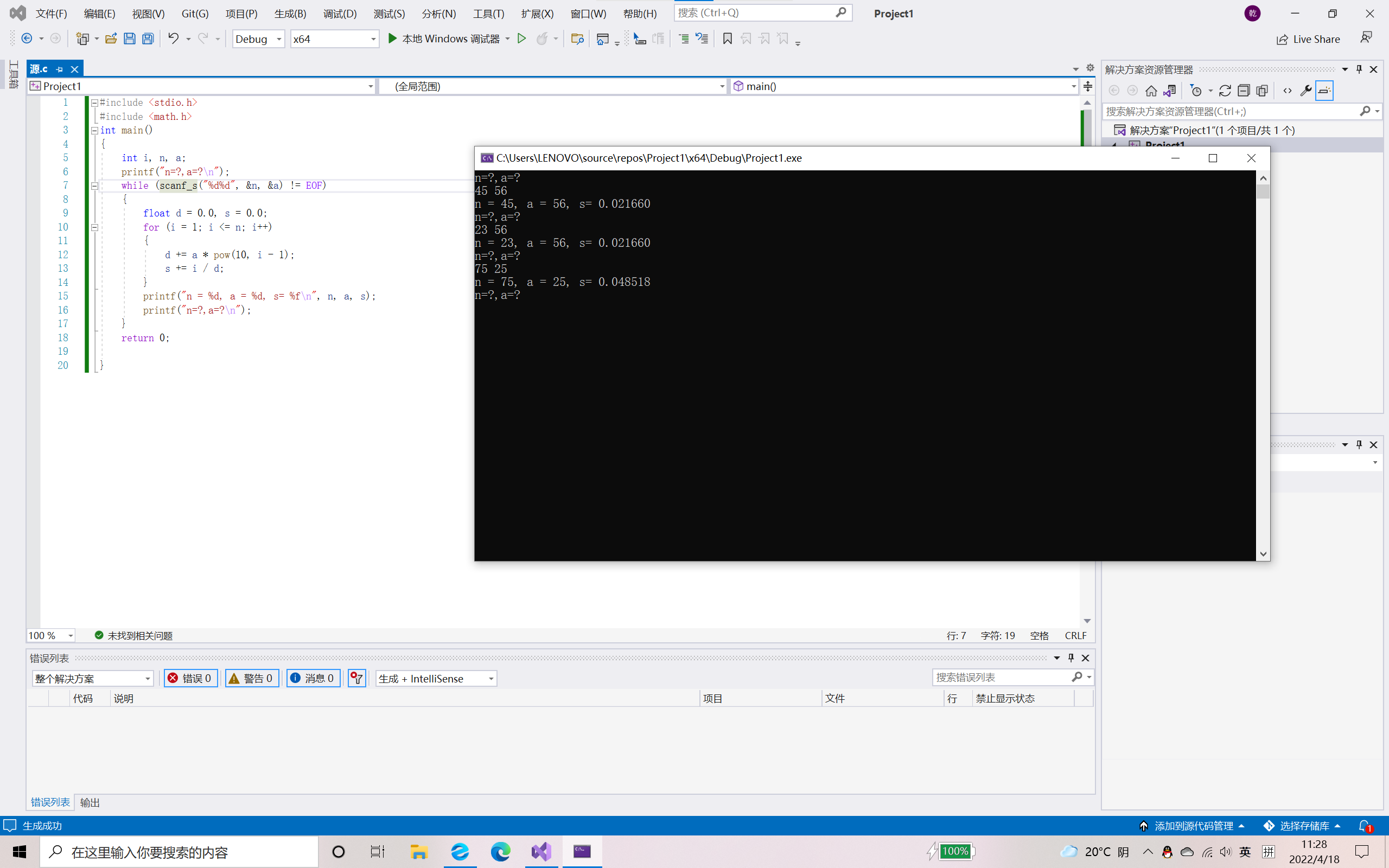Click the Open File folder toolbar icon
The image size is (1389, 868).
(111, 39)
